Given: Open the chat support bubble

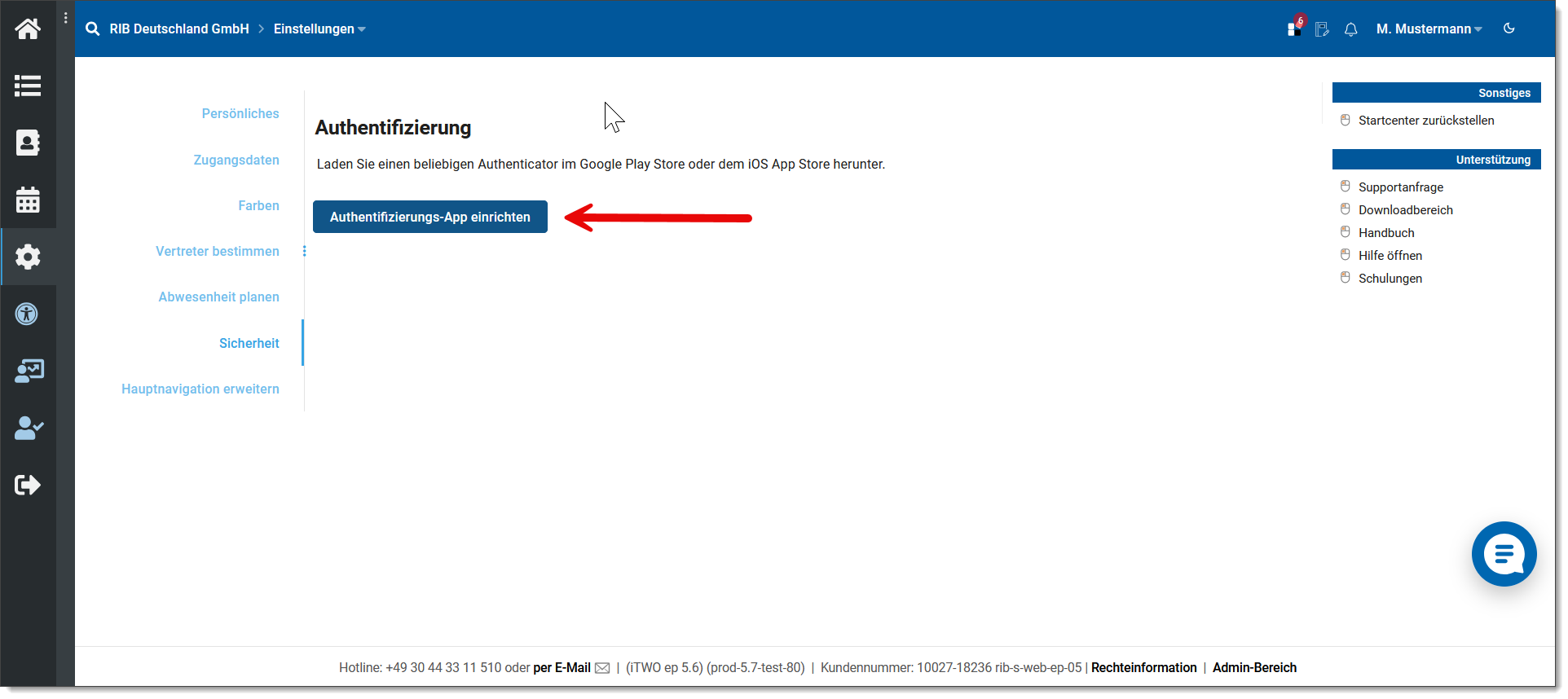Looking at the screenshot, I should tap(1503, 554).
